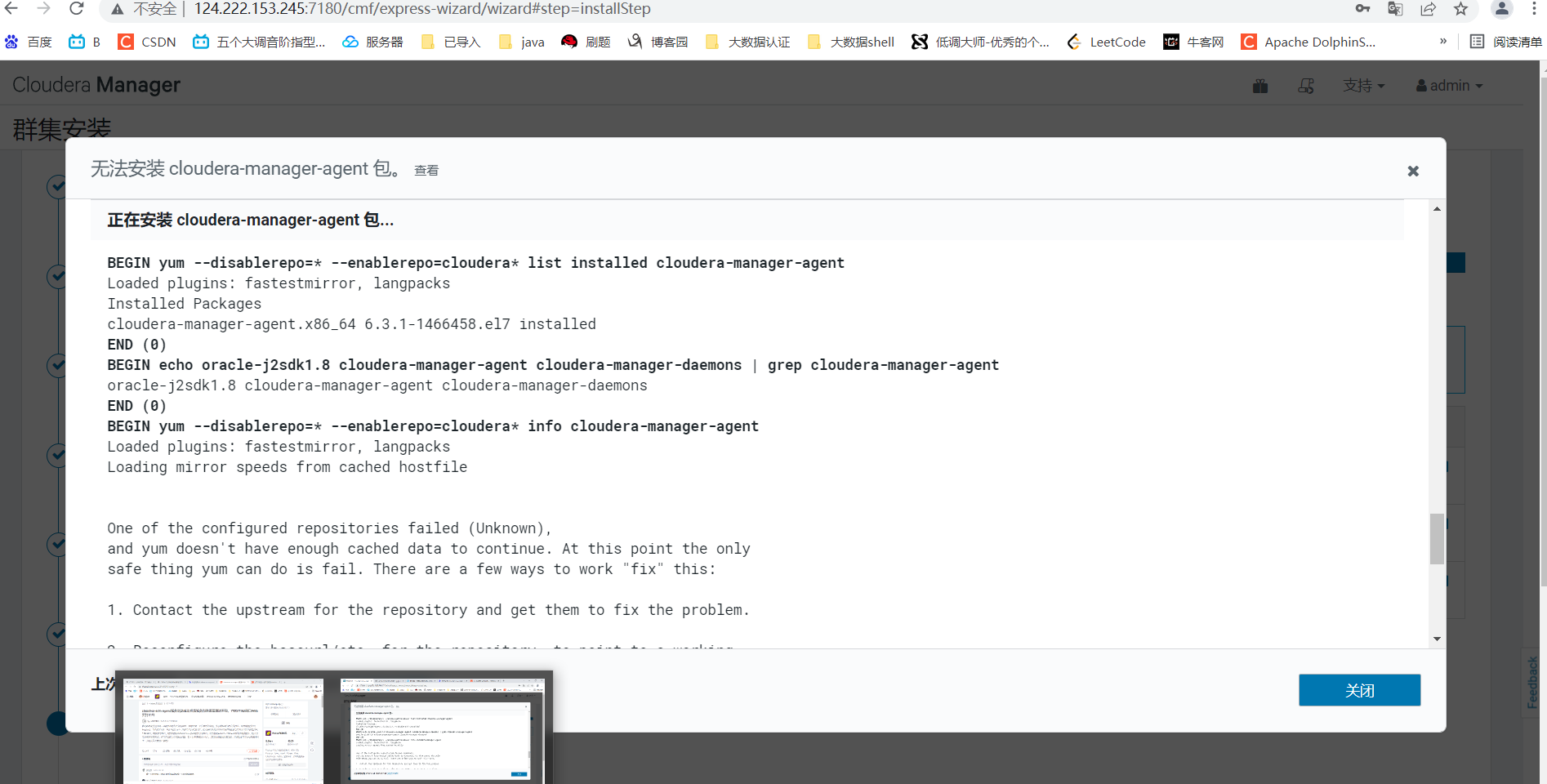Viewport: 1547px width, 784px height.
Task: Click the line 'One of the configured repositories failed (Unknown),'
Action: (330, 528)
